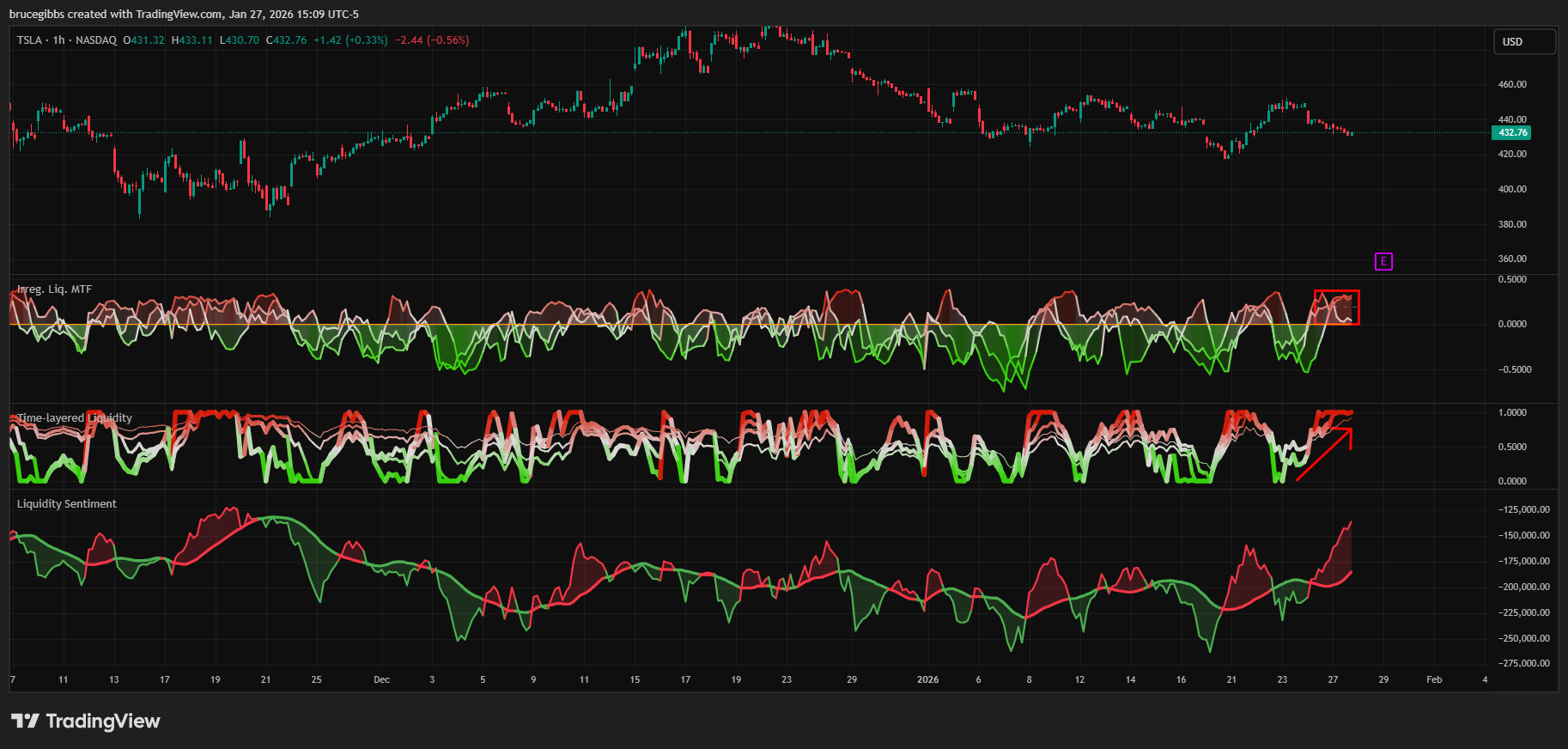Click the Feb label on time axis
Image resolution: width=1568 pixels, height=749 pixels.
(1434, 679)
